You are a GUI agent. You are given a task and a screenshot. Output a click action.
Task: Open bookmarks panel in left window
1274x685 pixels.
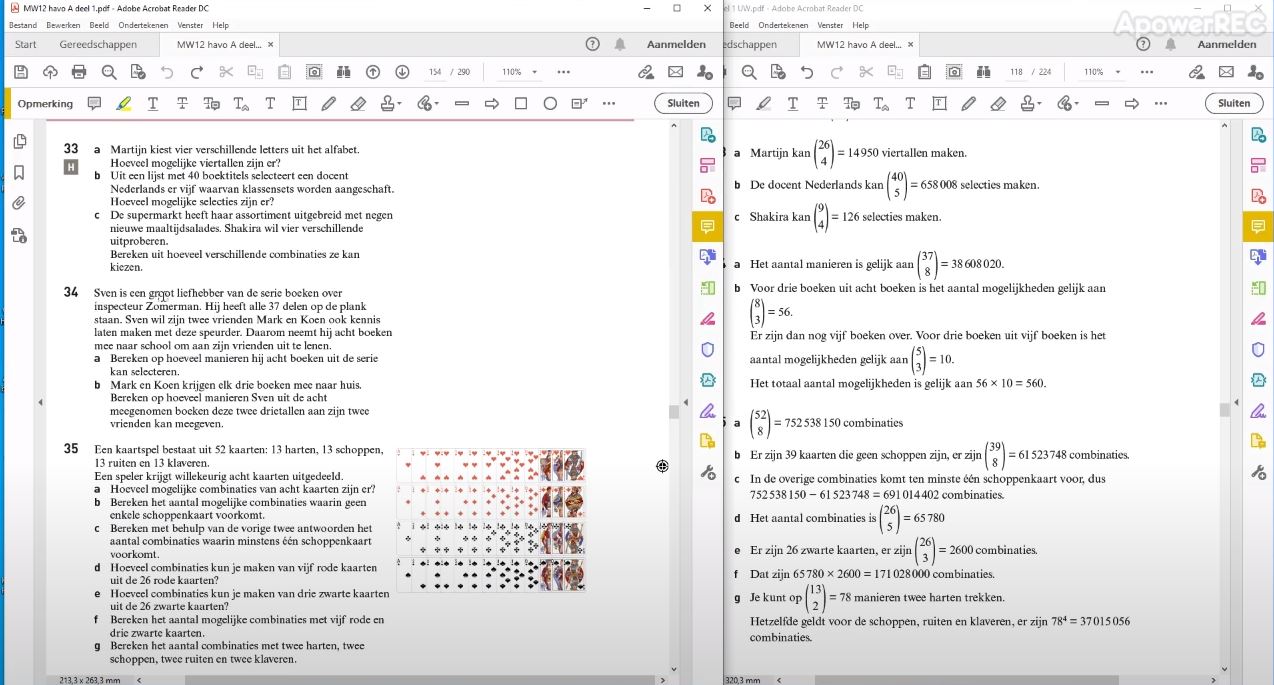19,173
